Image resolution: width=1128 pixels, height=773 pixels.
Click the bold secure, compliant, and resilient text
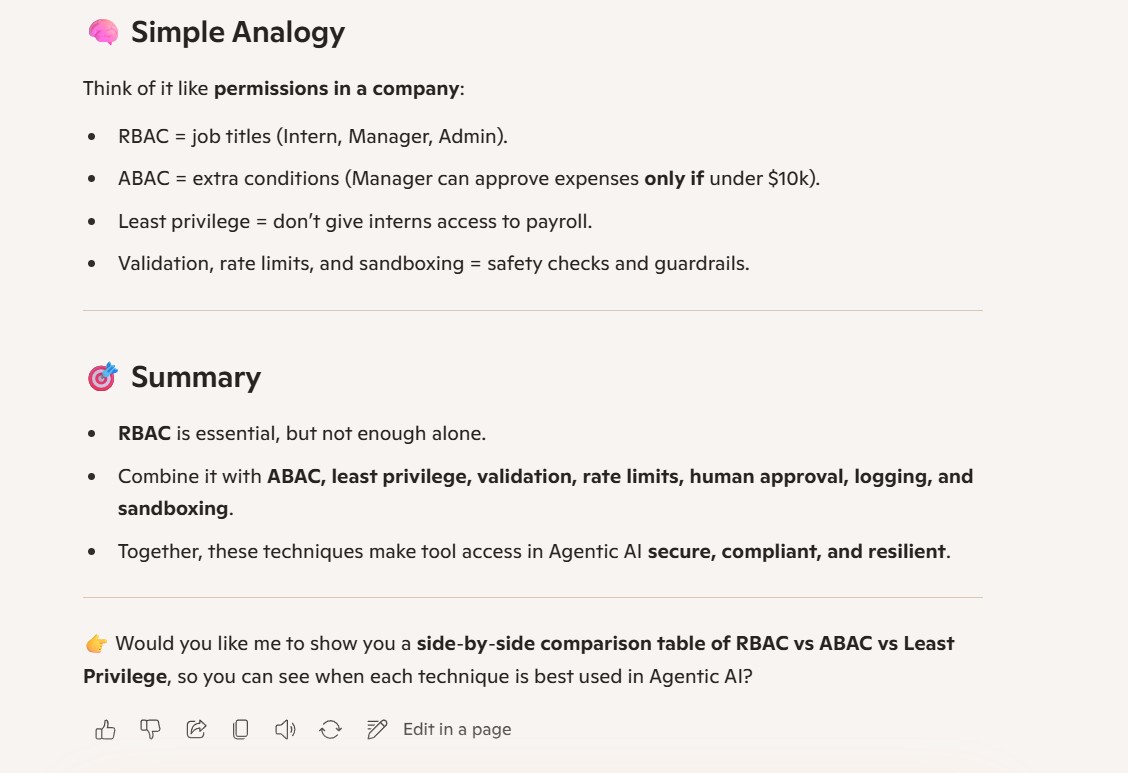(x=796, y=552)
